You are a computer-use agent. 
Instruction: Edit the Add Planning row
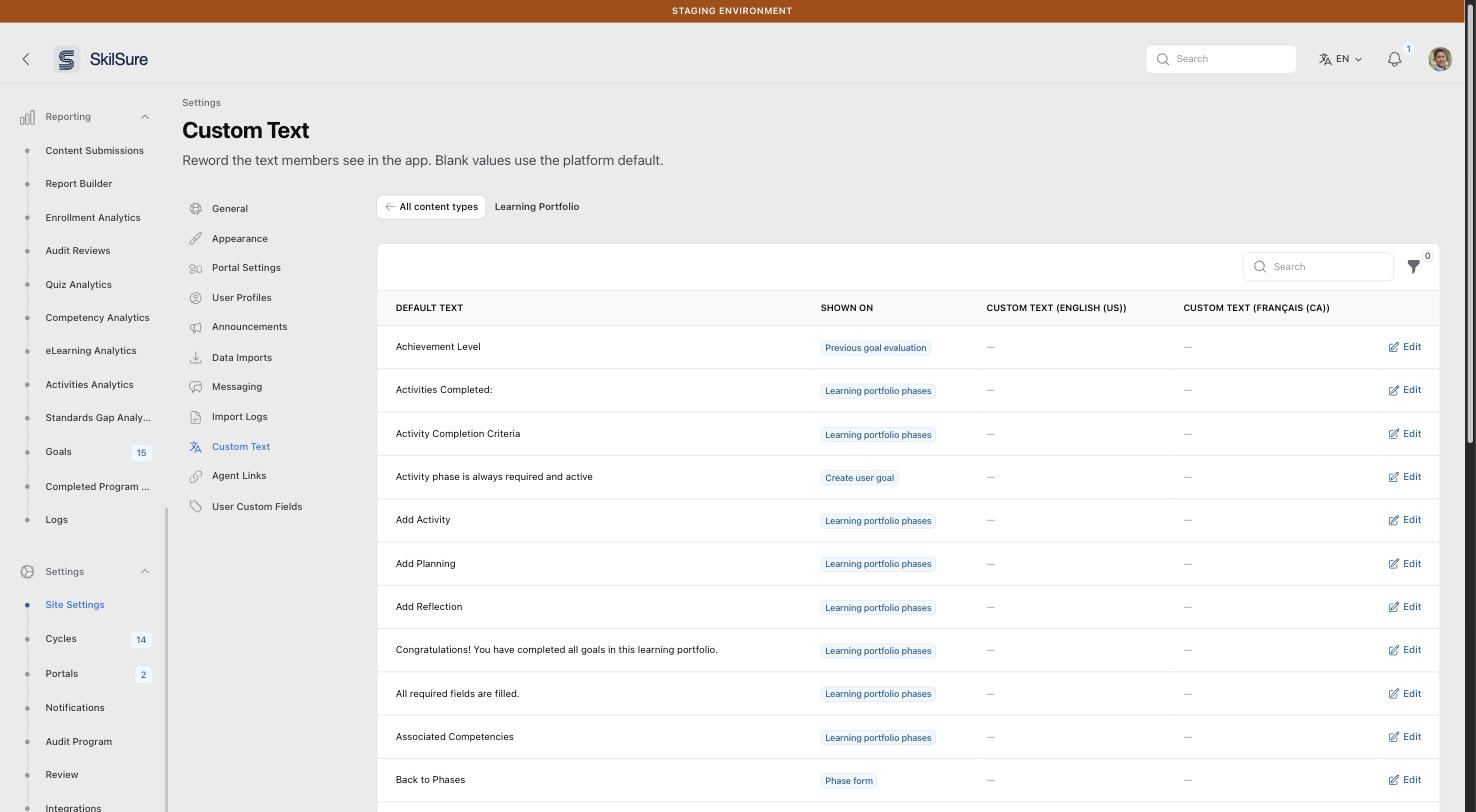pyautogui.click(x=1405, y=564)
